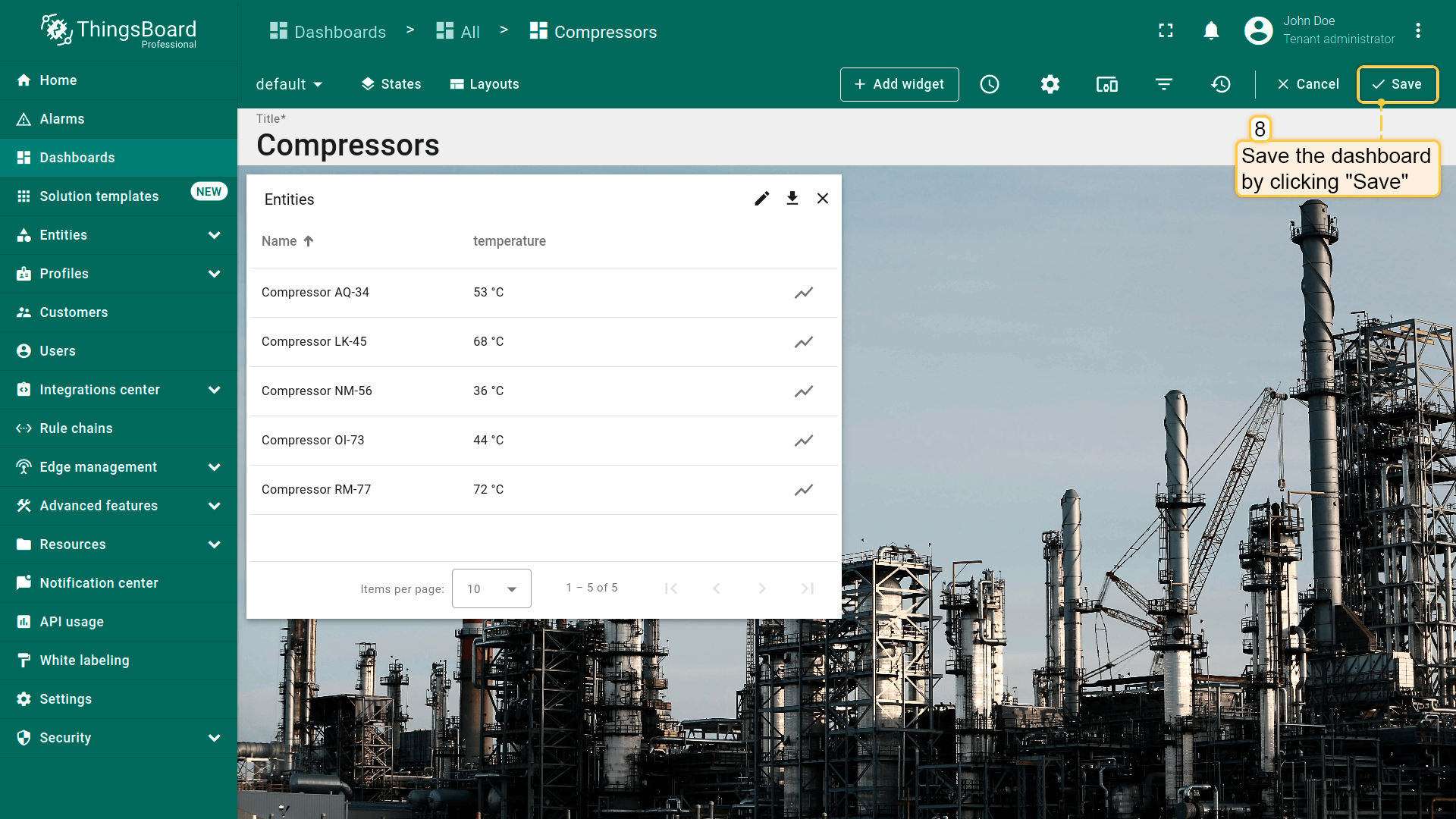The width and height of the screenshot is (1456, 819).
Task: Click the Compressors title input field
Action: click(x=348, y=146)
